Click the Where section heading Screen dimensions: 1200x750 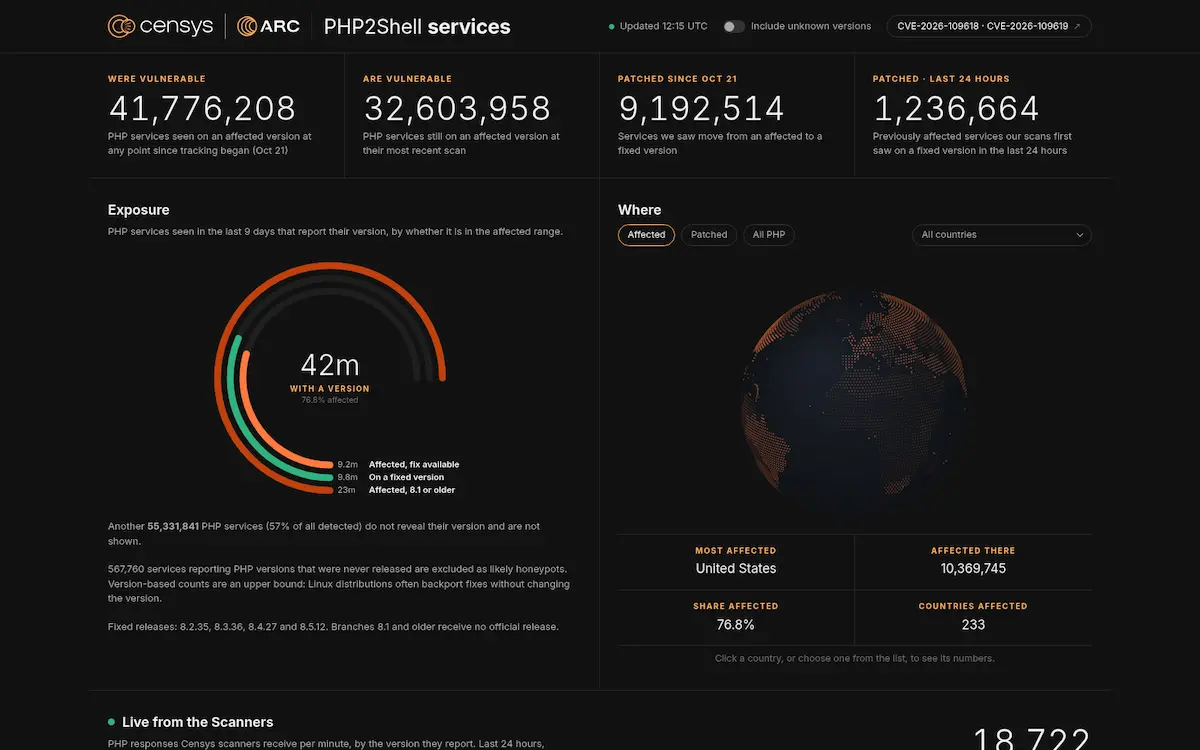[640, 210]
